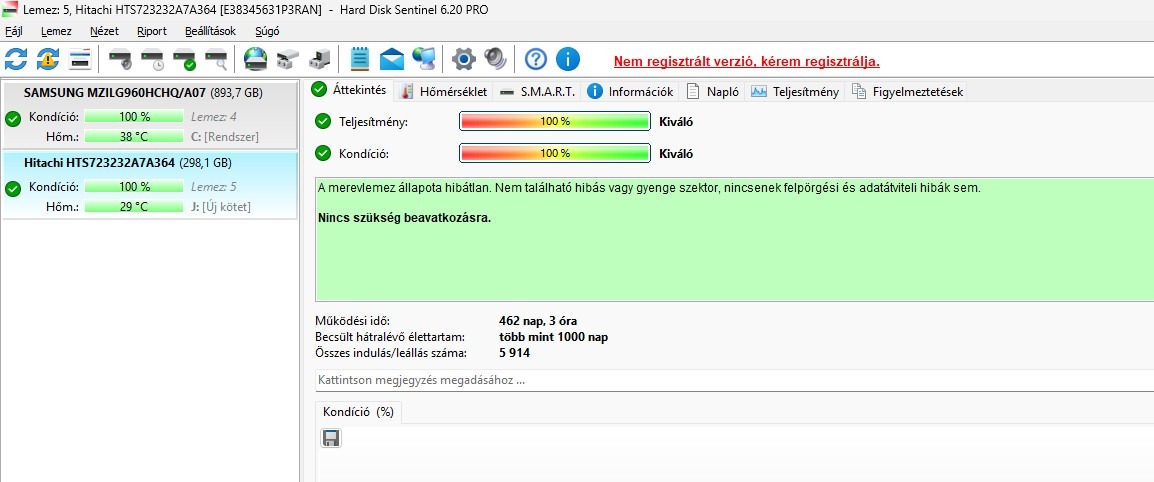Click the gray speaker sound icon
The width and height of the screenshot is (1154, 482).
pyautogui.click(x=495, y=59)
